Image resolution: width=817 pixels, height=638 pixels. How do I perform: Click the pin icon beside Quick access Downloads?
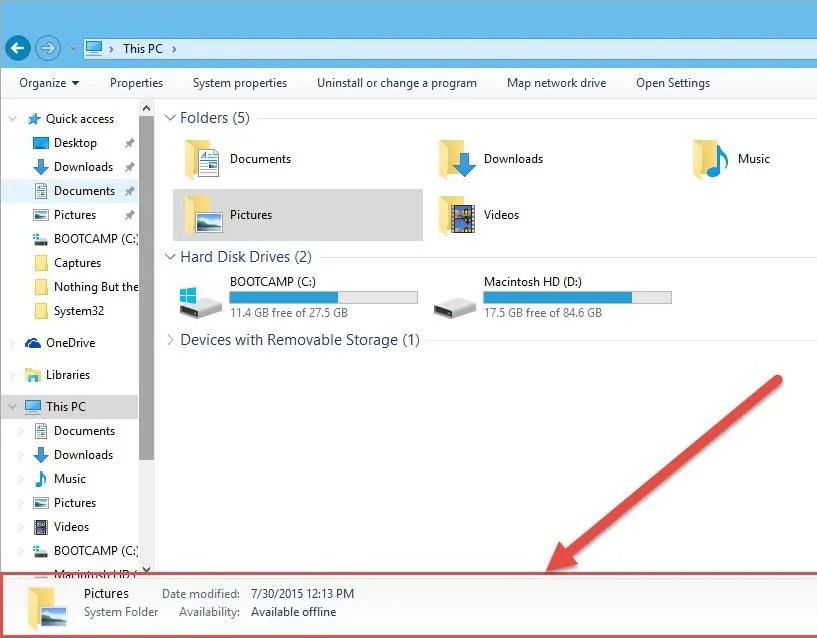[130, 167]
